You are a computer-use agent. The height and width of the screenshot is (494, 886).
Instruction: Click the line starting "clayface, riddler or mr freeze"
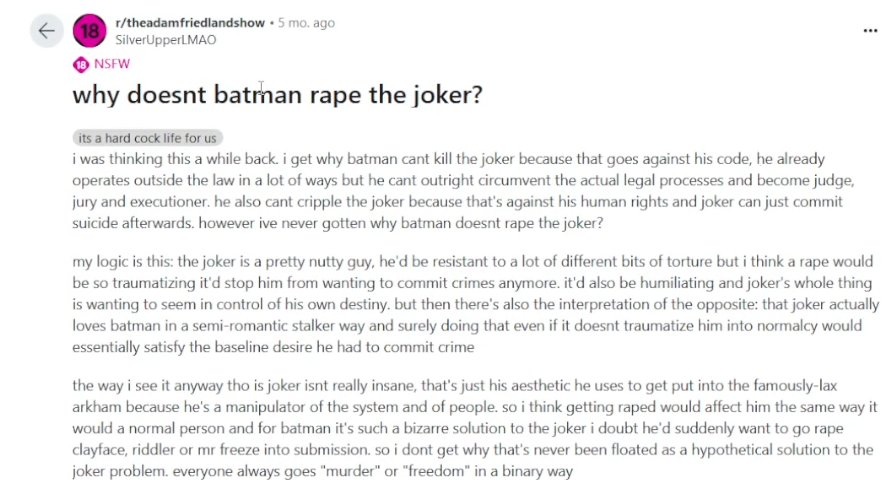point(473,450)
